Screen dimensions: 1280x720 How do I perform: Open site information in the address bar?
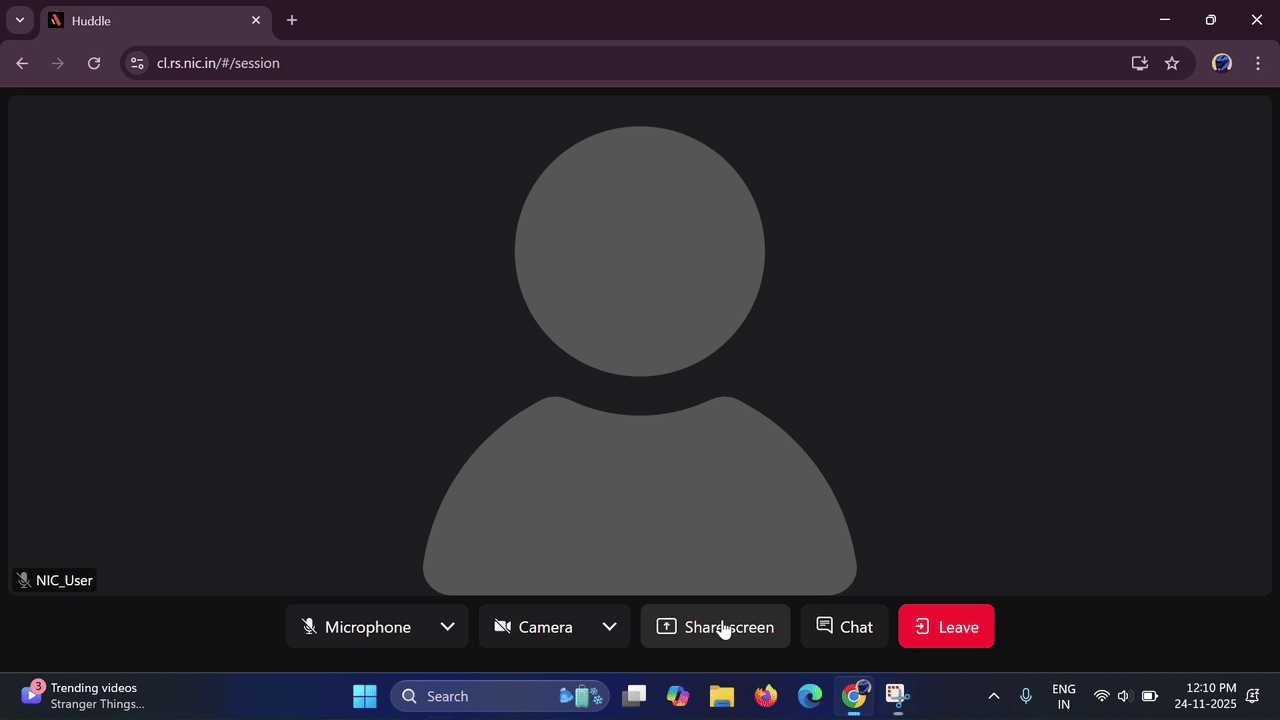(x=136, y=63)
